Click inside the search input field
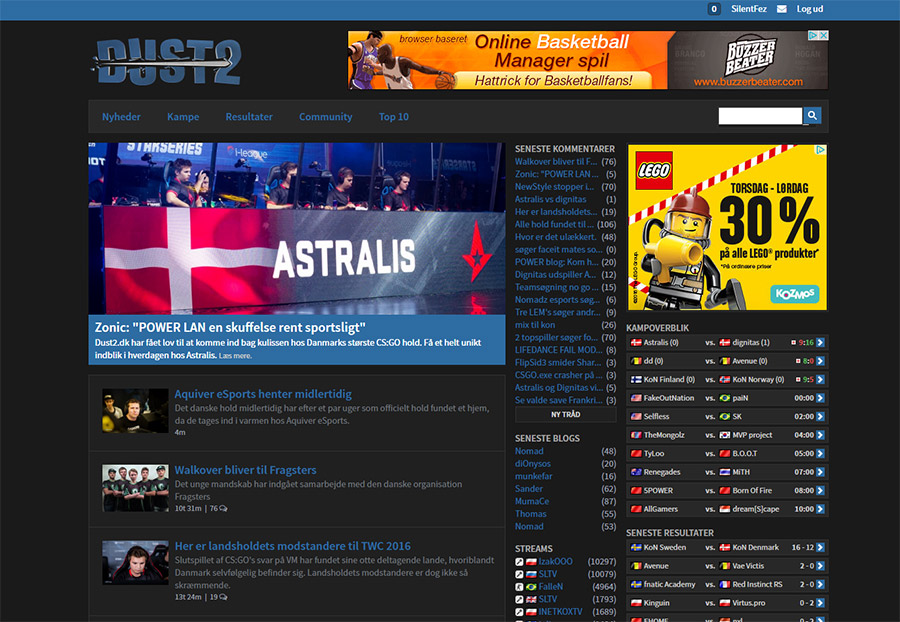 pos(760,116)
